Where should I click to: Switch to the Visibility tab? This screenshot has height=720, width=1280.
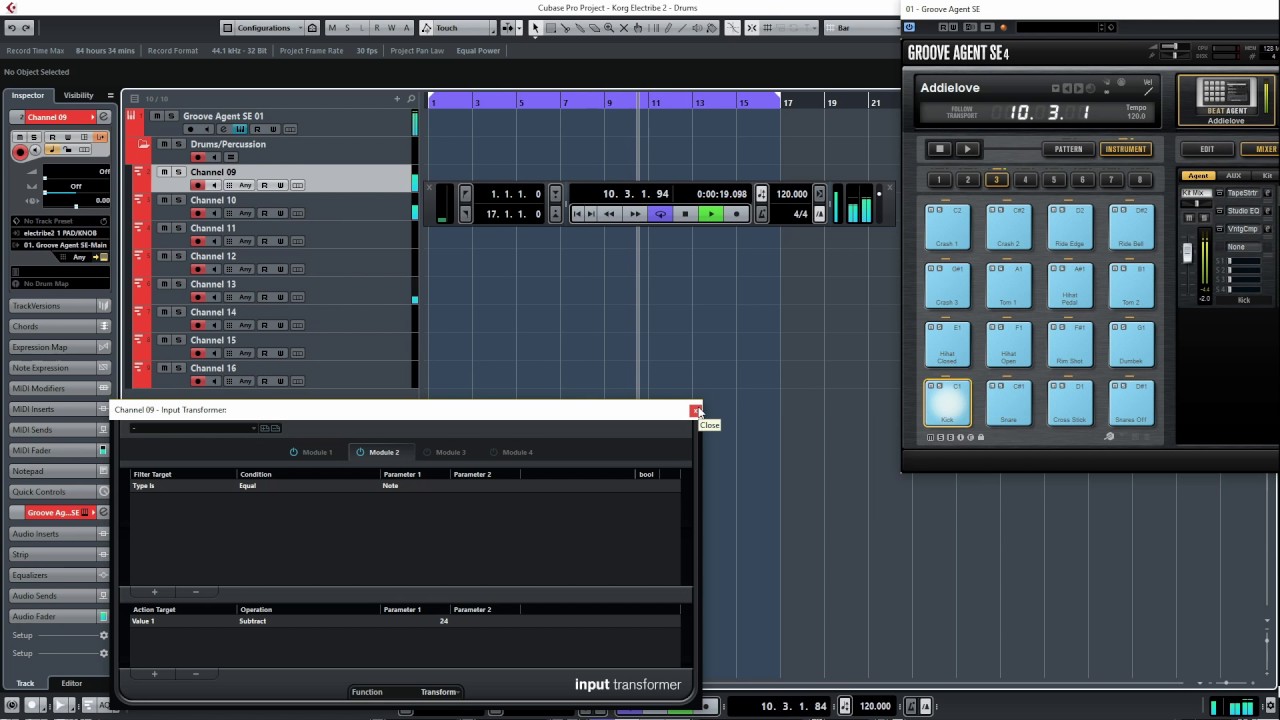(x=78, y=95)
